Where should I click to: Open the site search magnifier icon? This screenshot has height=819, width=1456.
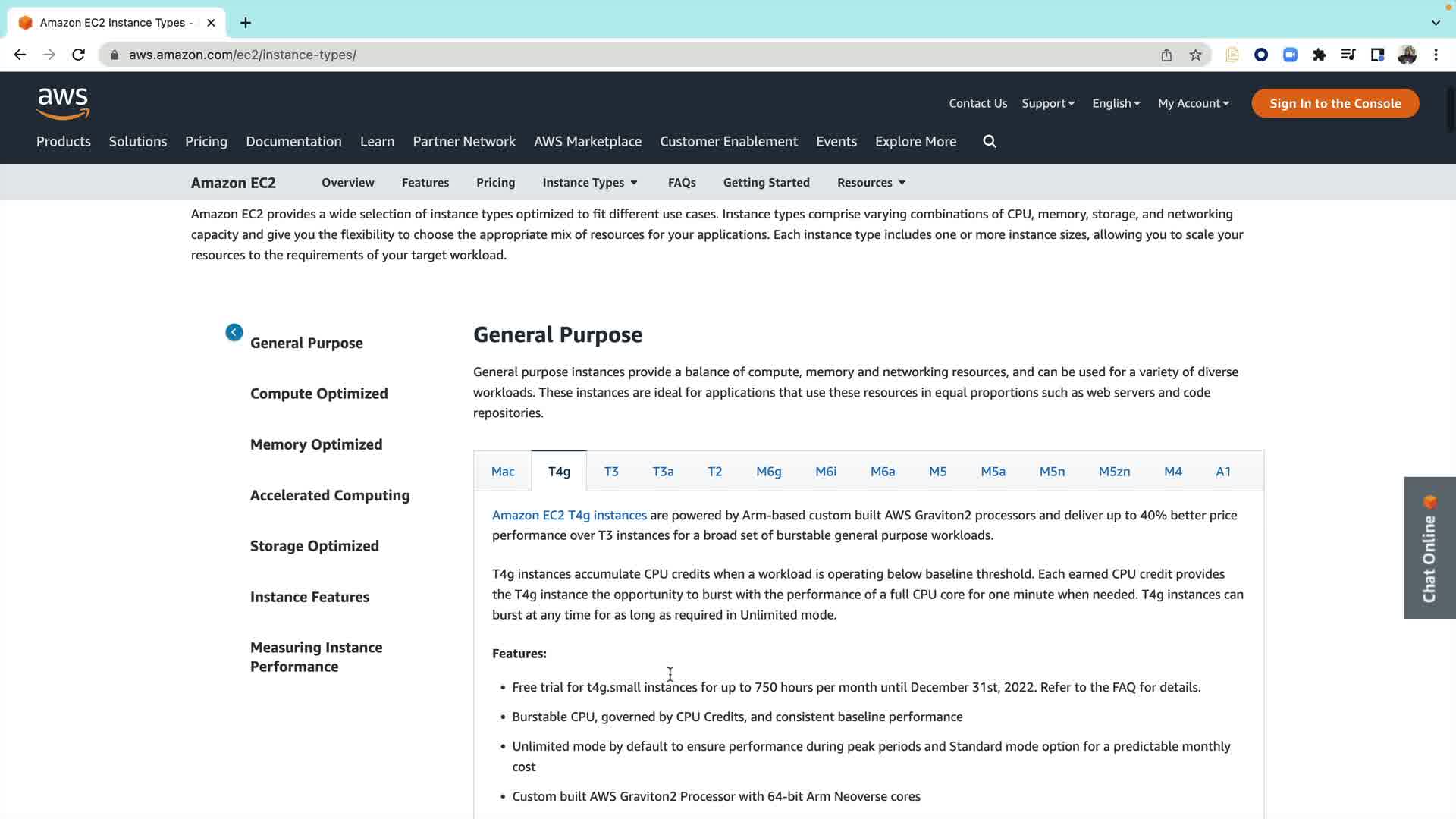tap(989, 141)
